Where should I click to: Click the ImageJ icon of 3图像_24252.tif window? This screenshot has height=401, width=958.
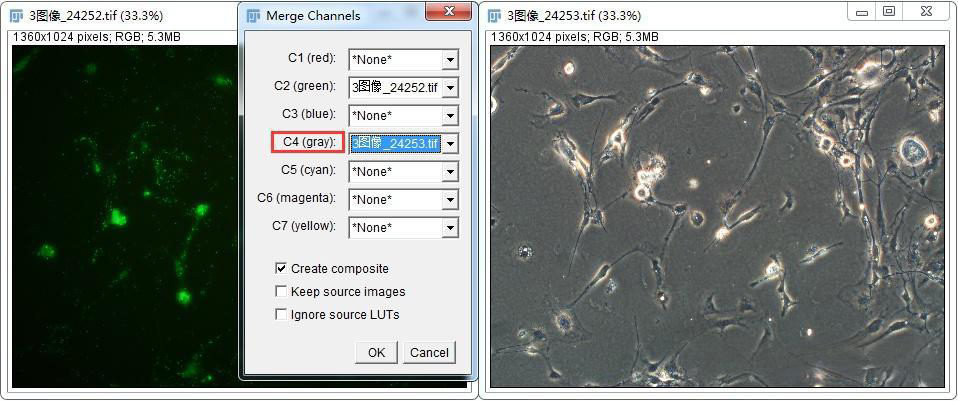(16, 15)
